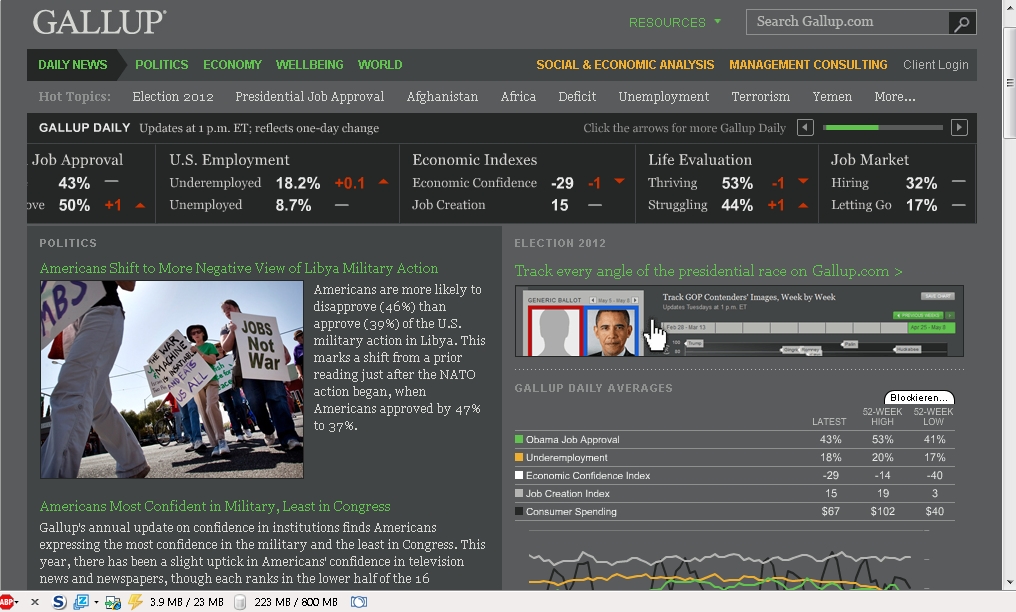Open the Unemployment hot topic
Image resolution: width=1016 pixels, height=612 pixels.
pyautogui.click(x=664, y=96)
